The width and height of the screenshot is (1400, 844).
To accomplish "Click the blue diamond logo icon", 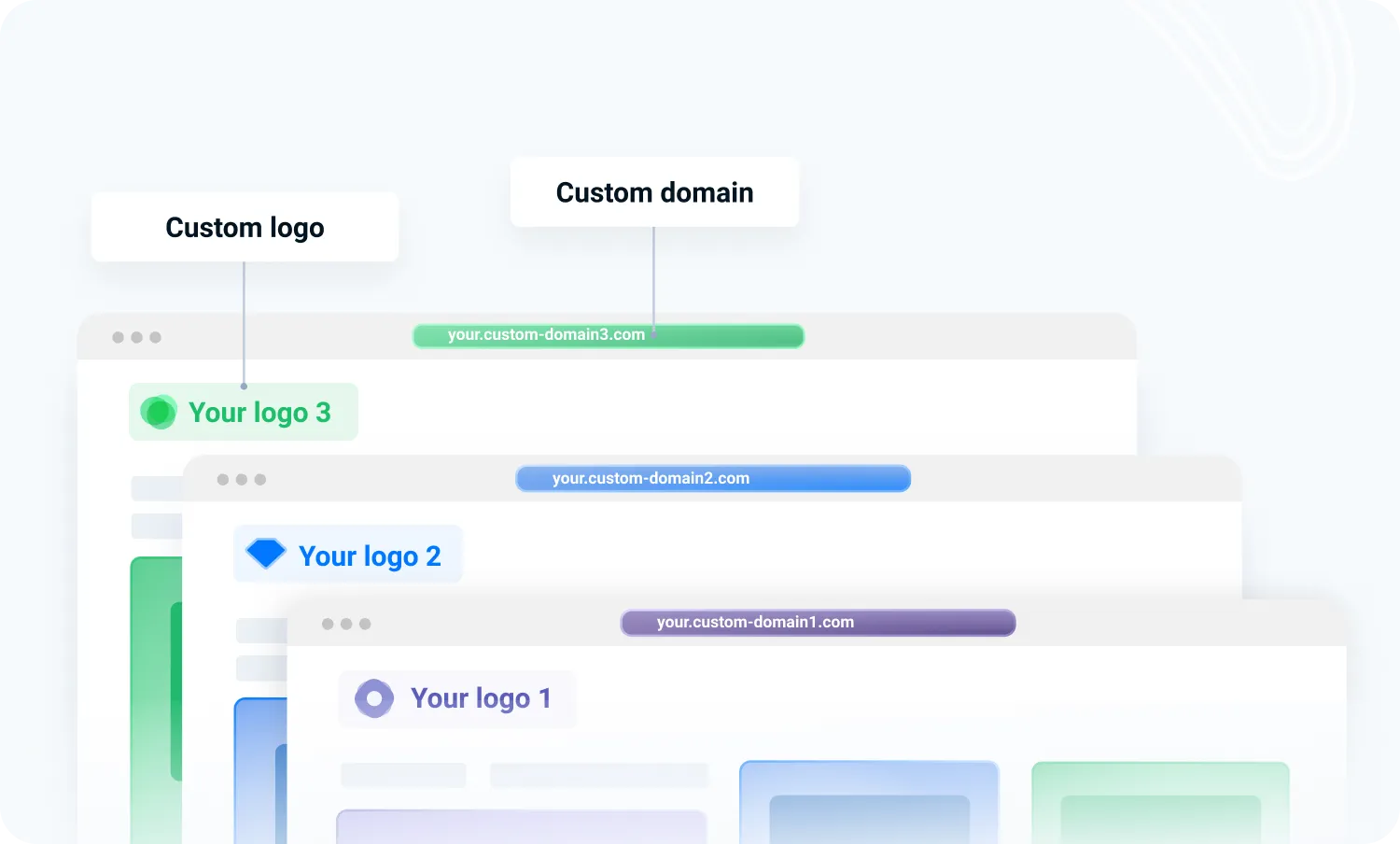I will click(265, 554).
